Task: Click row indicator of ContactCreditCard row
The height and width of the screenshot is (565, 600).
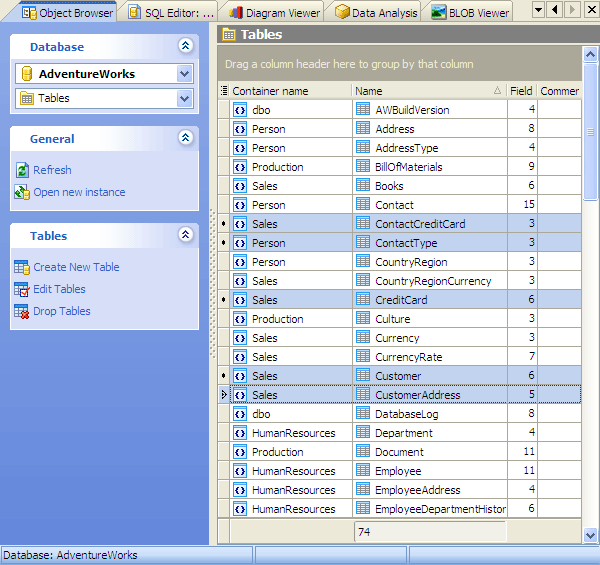Action: tap(224, 223)
